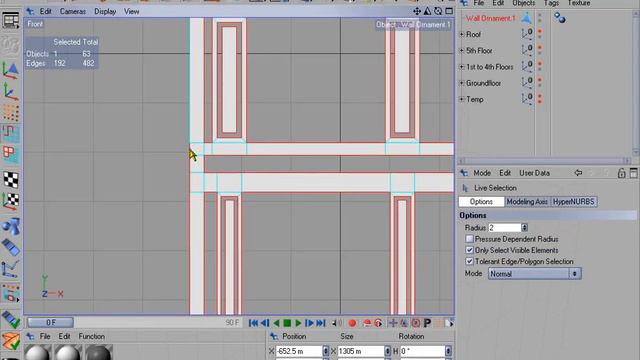640x360 pixels.
Task: Toggle Parameter (P) keyframe recording
Action: pyautogui.click(x=427, y=323)
